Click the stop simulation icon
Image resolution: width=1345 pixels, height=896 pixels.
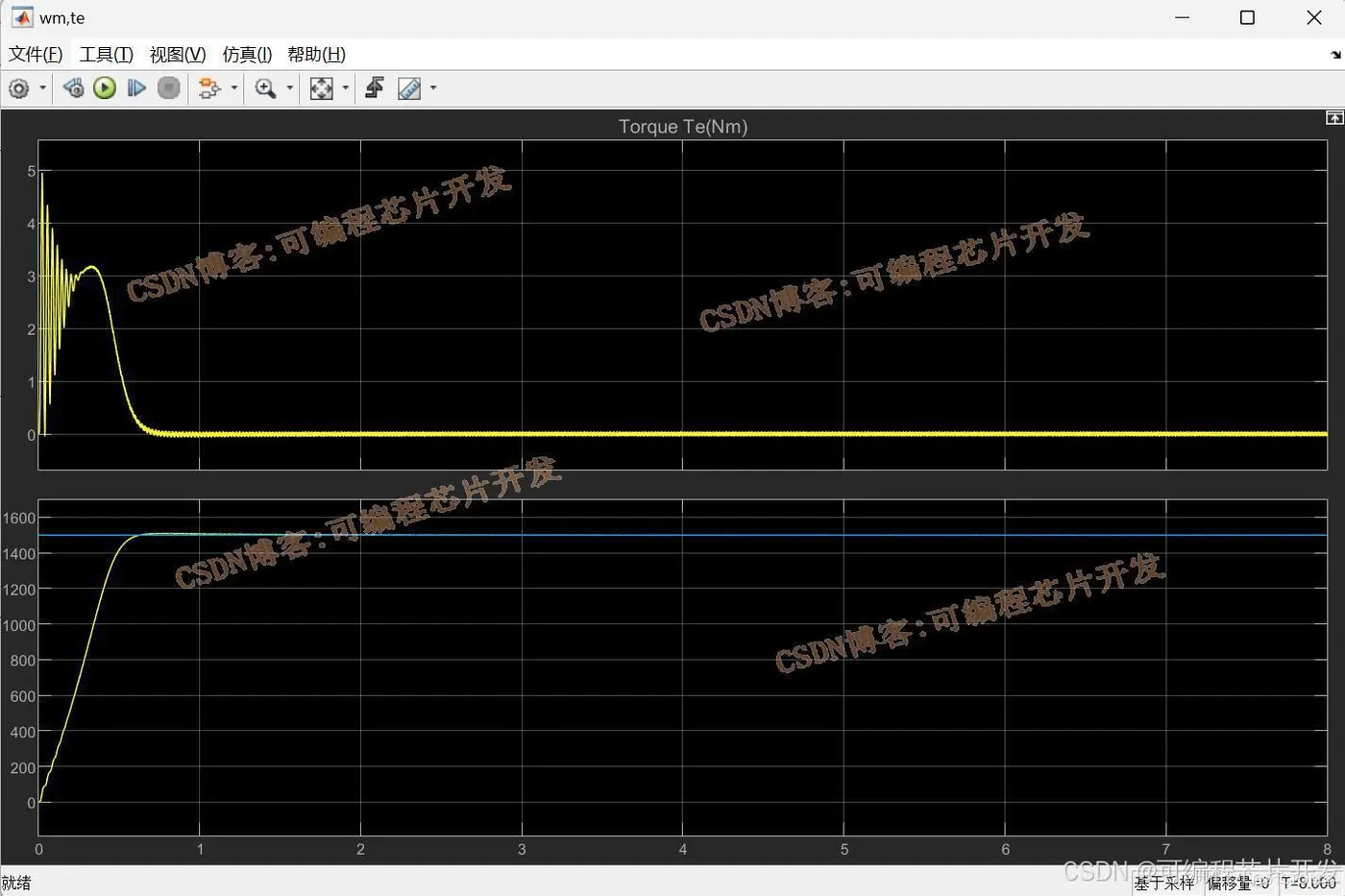(x=168, y=87)
